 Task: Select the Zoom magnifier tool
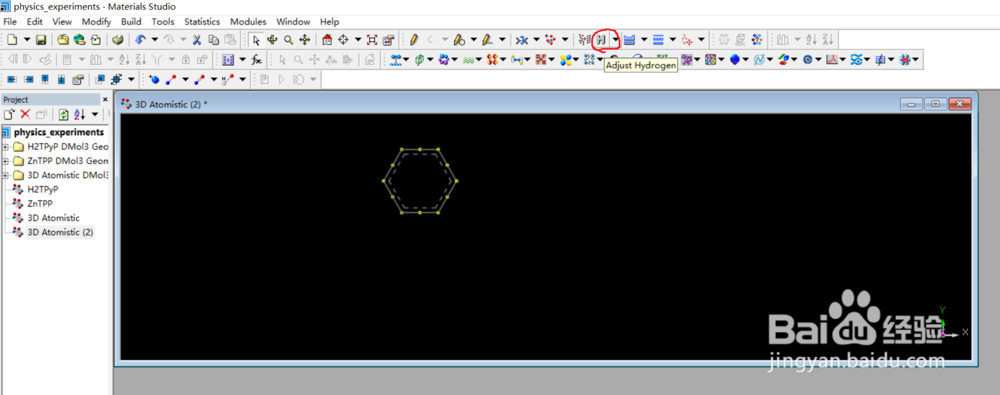point(289,40)
